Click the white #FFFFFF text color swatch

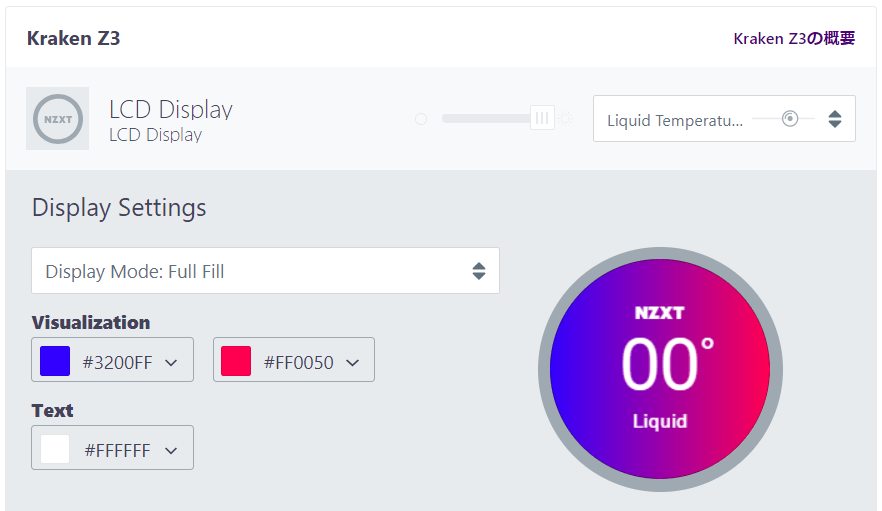pyautogui.click(x=55, y=449)
